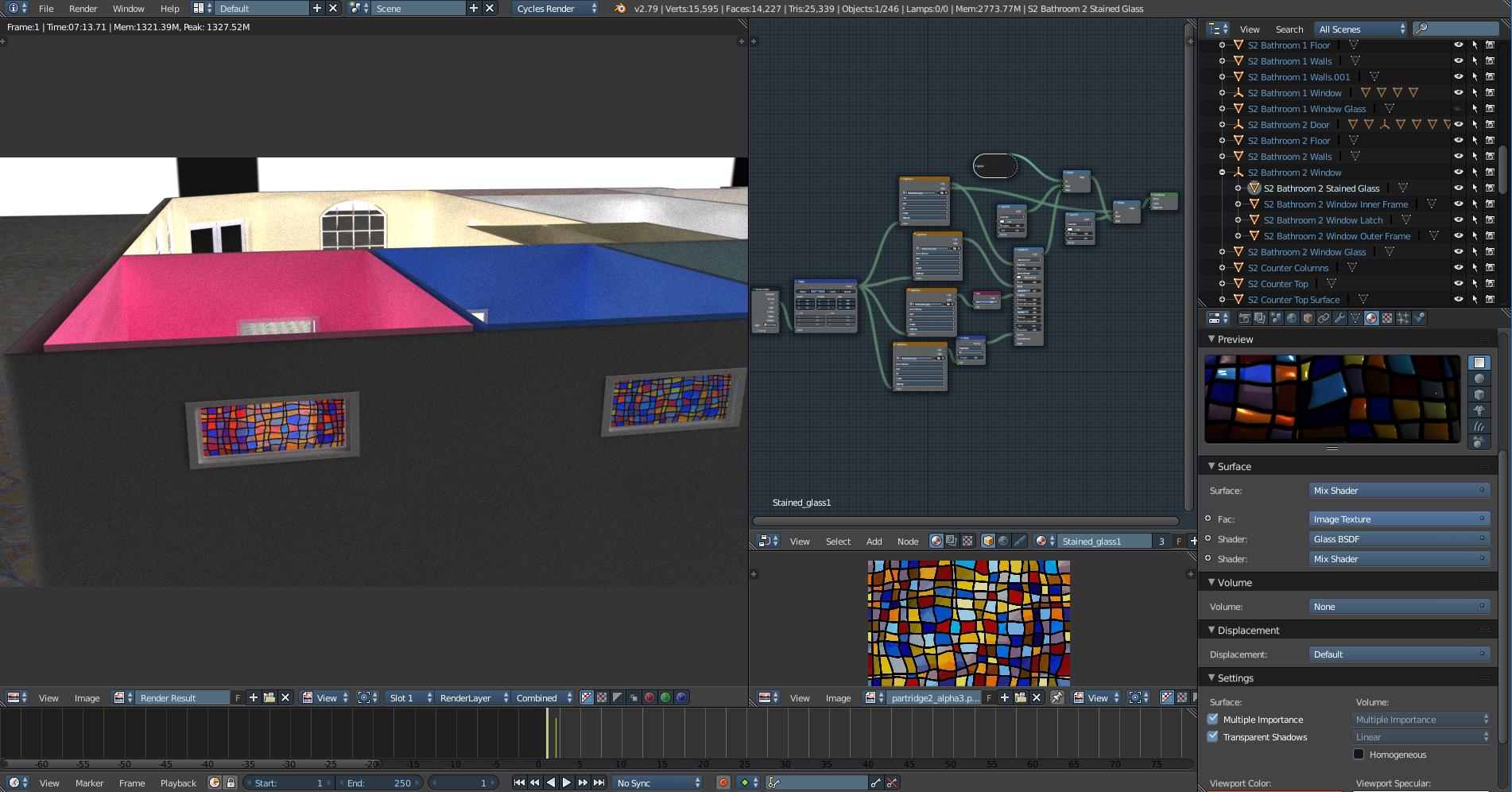Open the Render properties camera tab
The width and height of the screenshot is (1512, 792).
tap(1246, 318)
